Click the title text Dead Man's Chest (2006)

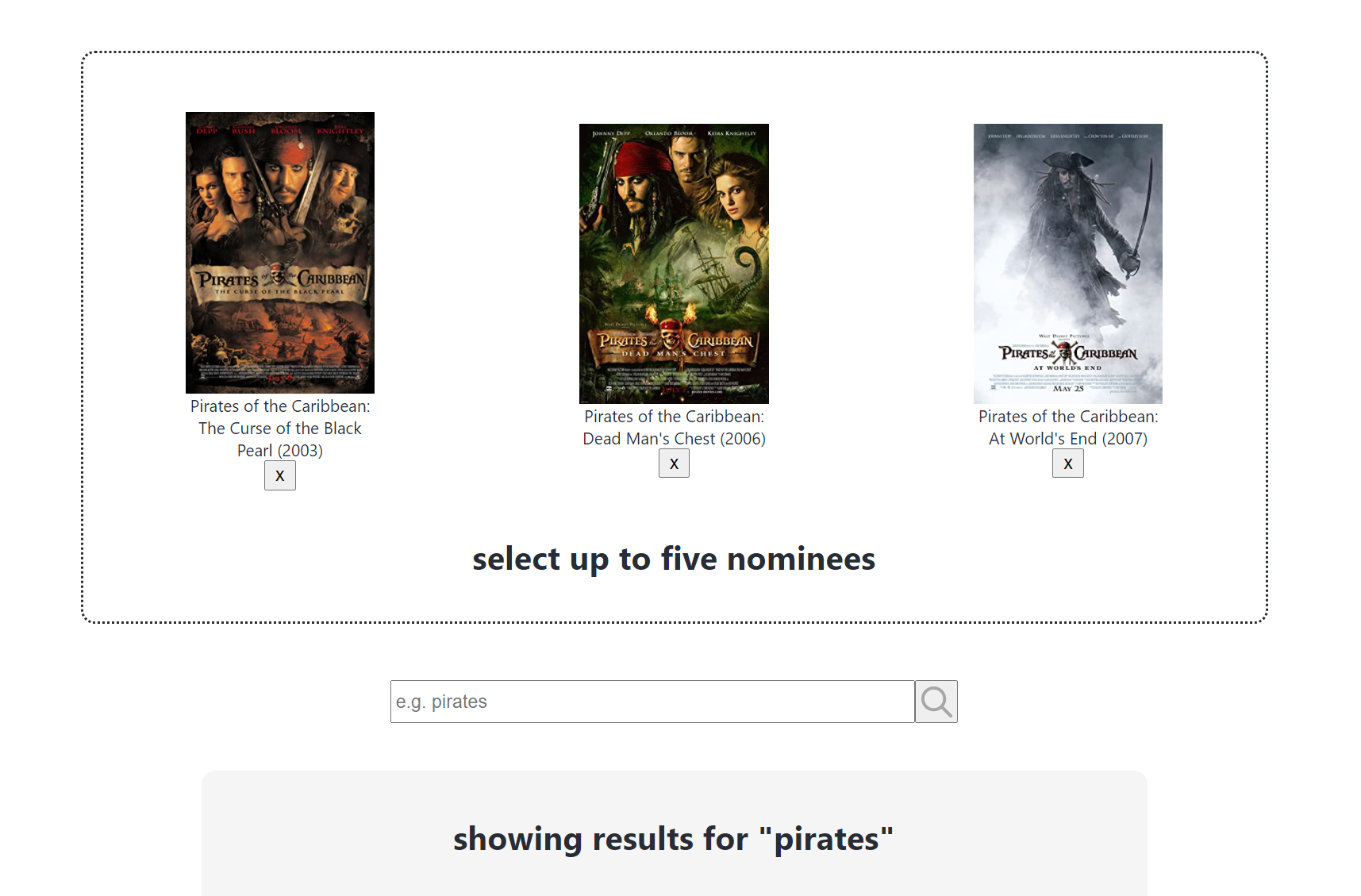point(674,428)
